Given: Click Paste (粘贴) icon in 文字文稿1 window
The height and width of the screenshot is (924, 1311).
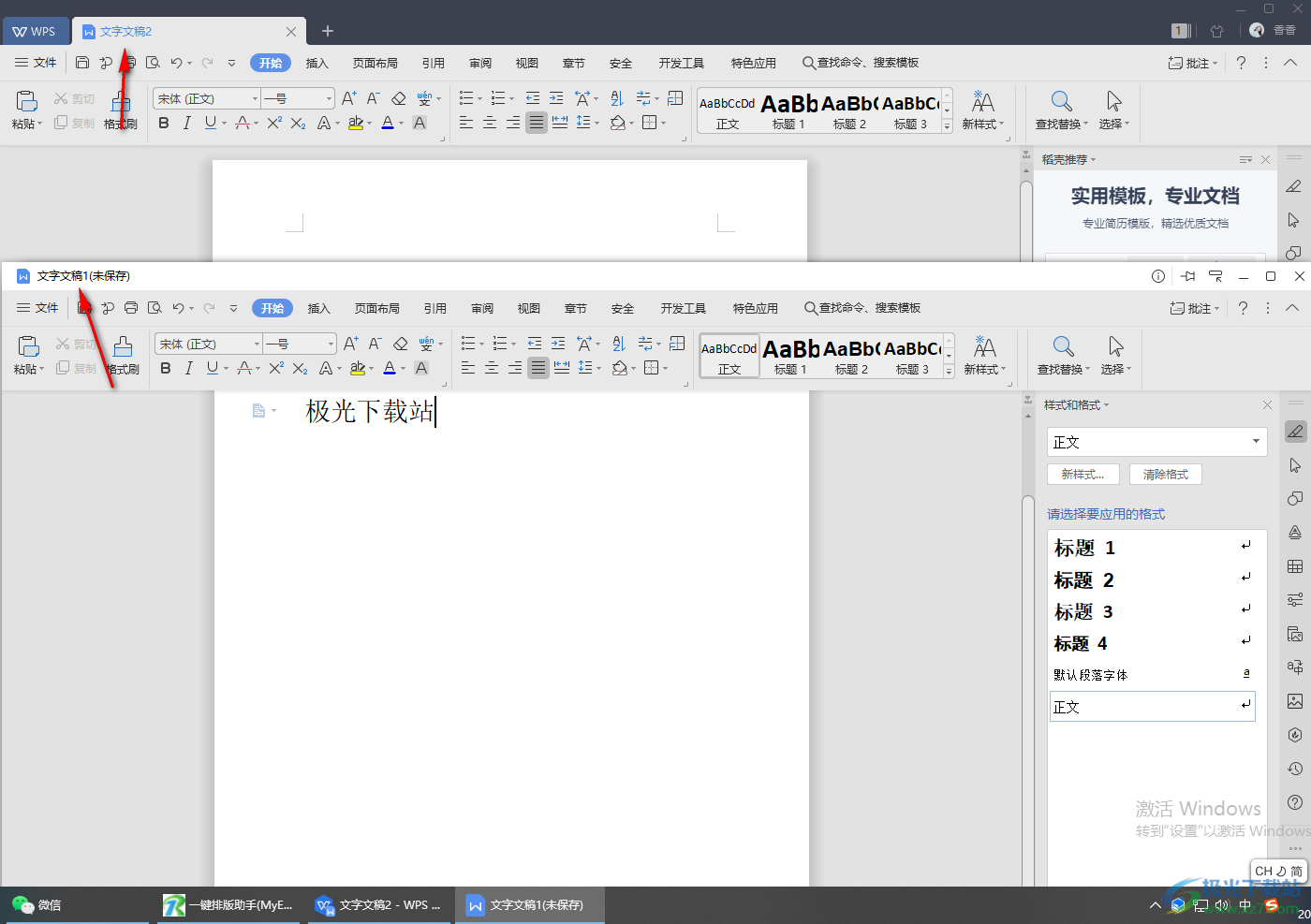Looking at the screenshot, I should [x=28, y=346].
